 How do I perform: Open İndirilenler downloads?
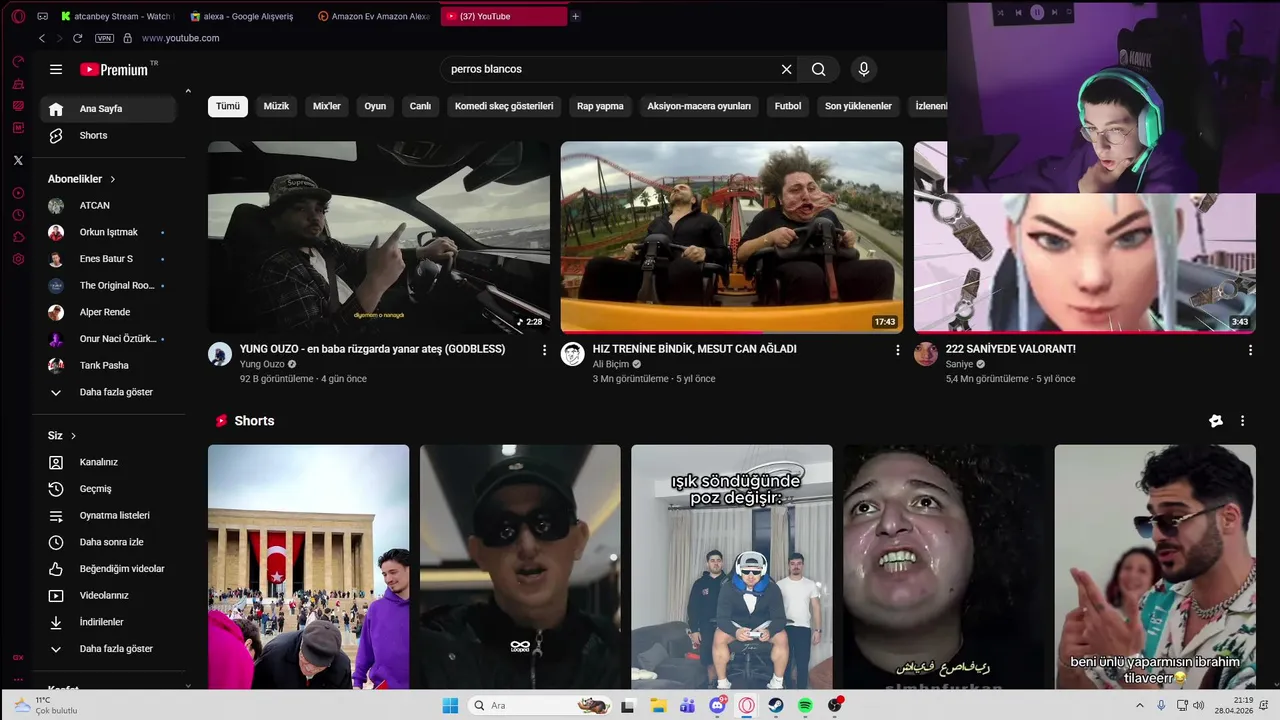coord(109,622)
